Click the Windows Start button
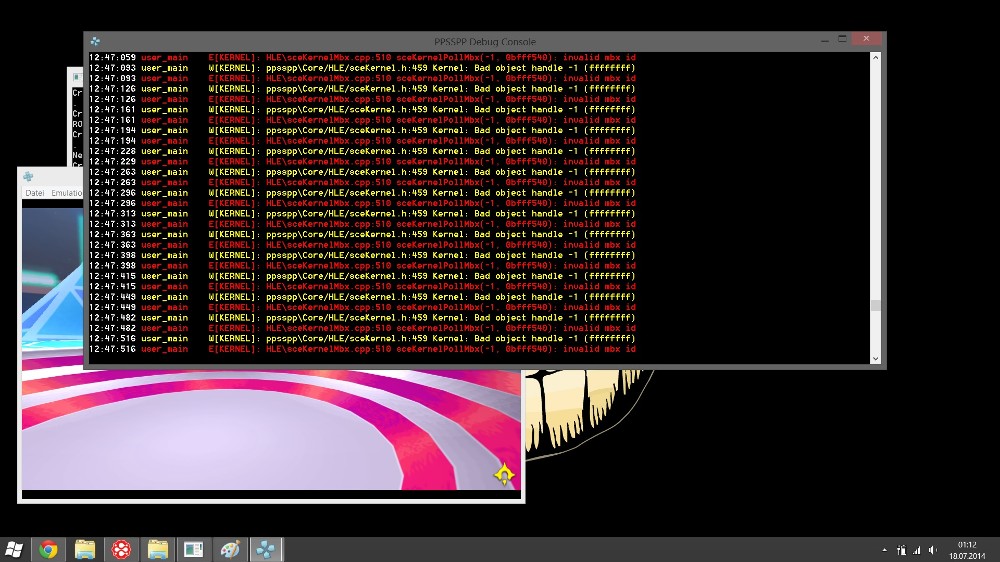Screen dimensions: 1000x562 pyautogui.click(x=14, y=549)
